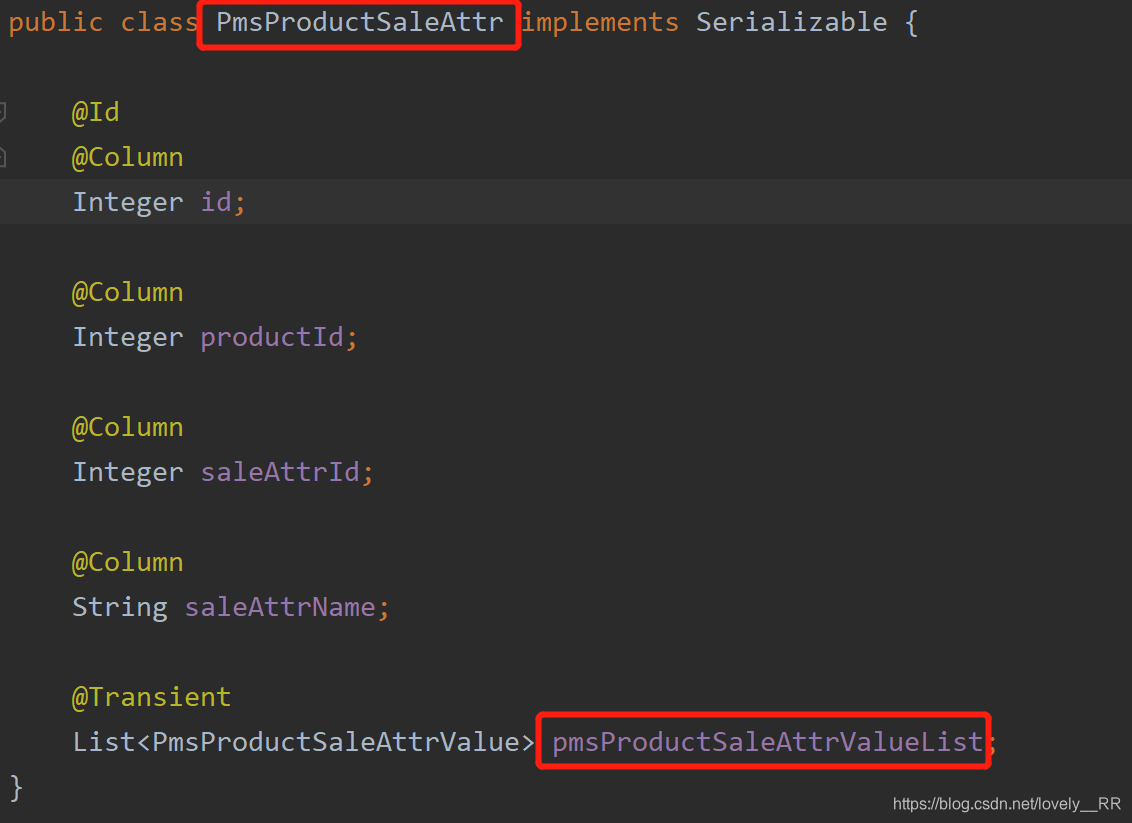Click the Integer type before saleAttrId
The image size is (1132, 823).
(128, 474)
